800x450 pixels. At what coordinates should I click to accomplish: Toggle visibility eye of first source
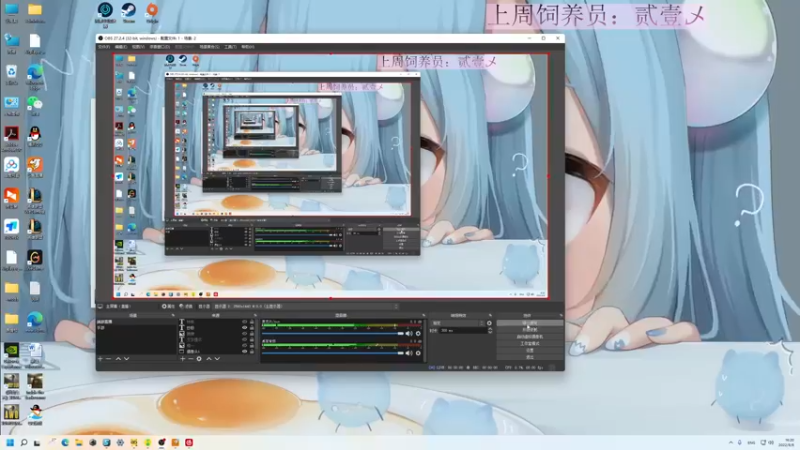click(244, 321)
